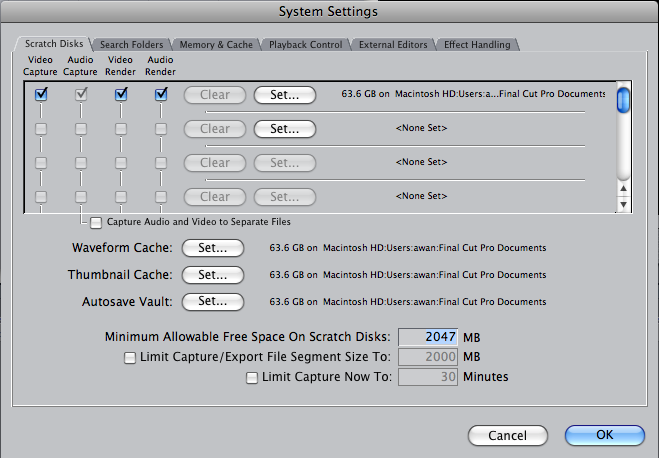Confirm settings with OK button
The height and width of the screenshot is (458, 659).
[x=605, y=435]
